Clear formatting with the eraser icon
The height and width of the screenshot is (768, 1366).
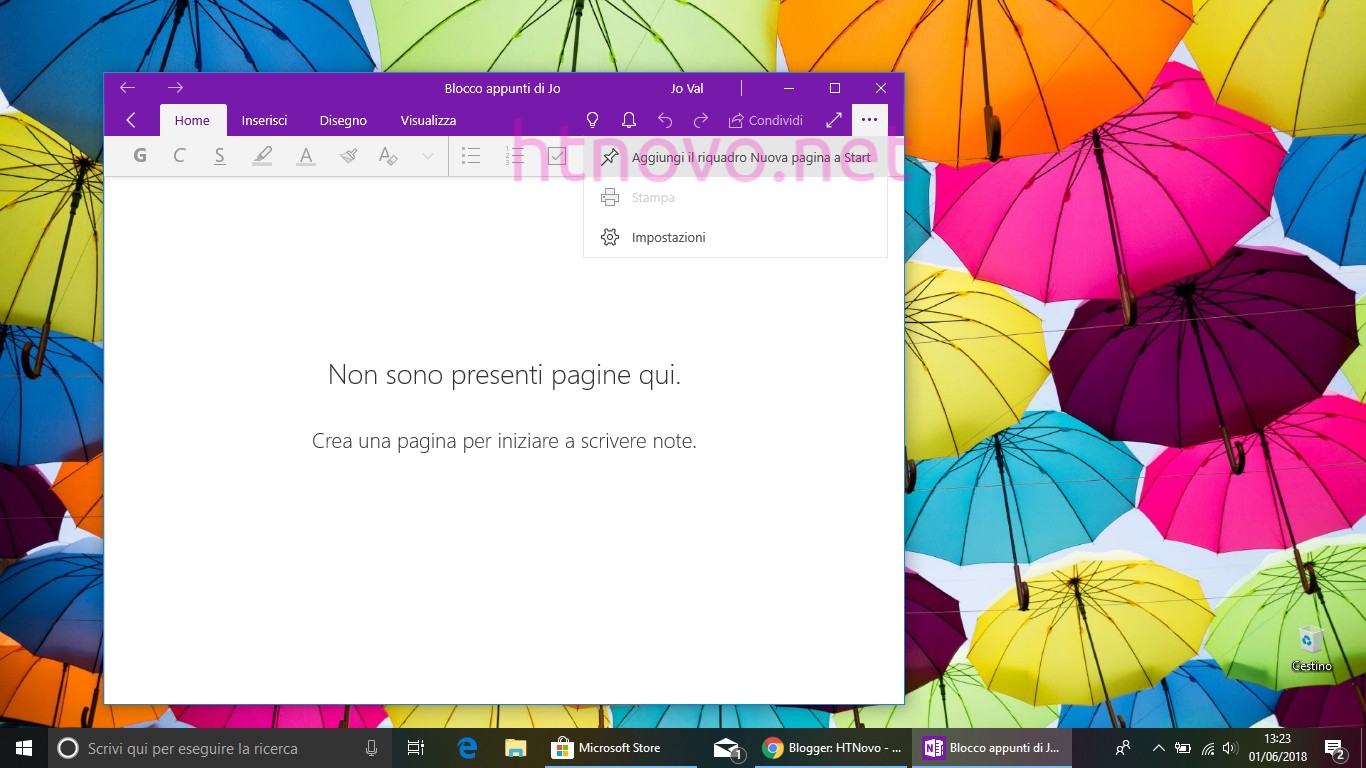(x=389, y=156)
